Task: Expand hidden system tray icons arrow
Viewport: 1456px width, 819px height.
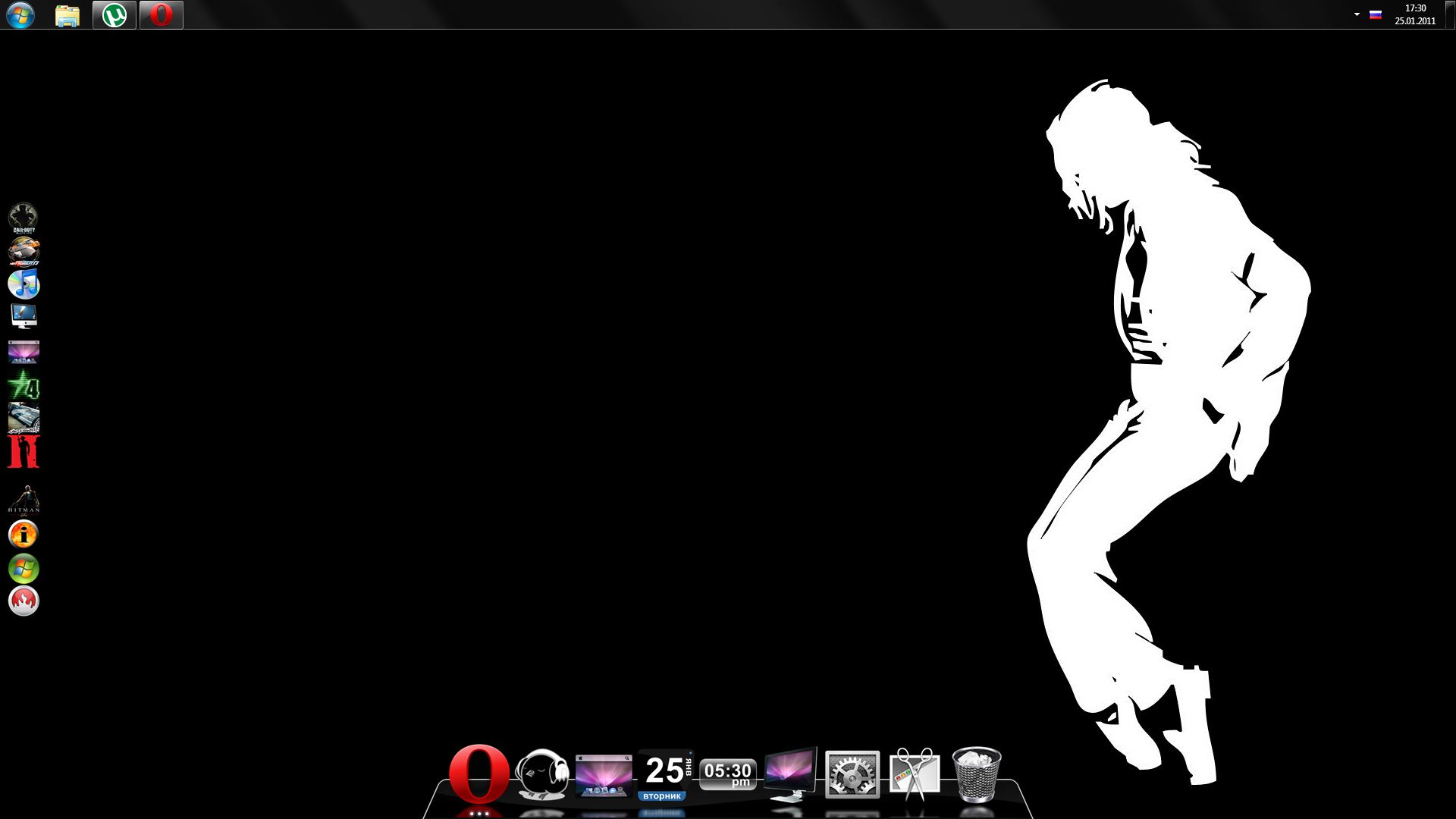Action: [1357, 14]
